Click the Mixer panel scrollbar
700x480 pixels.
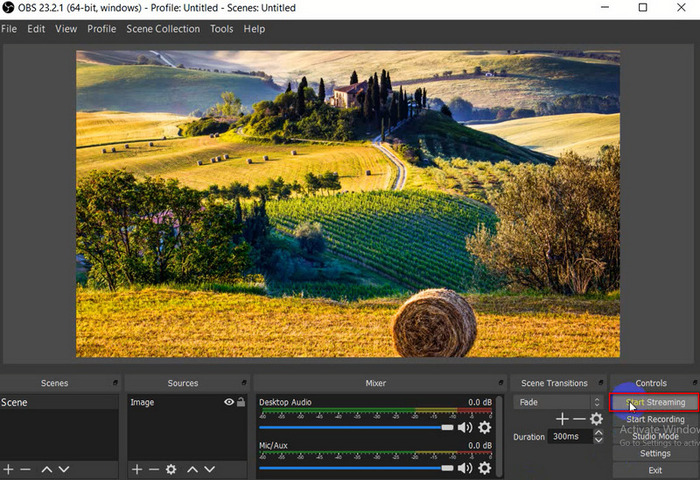(499, 435)
